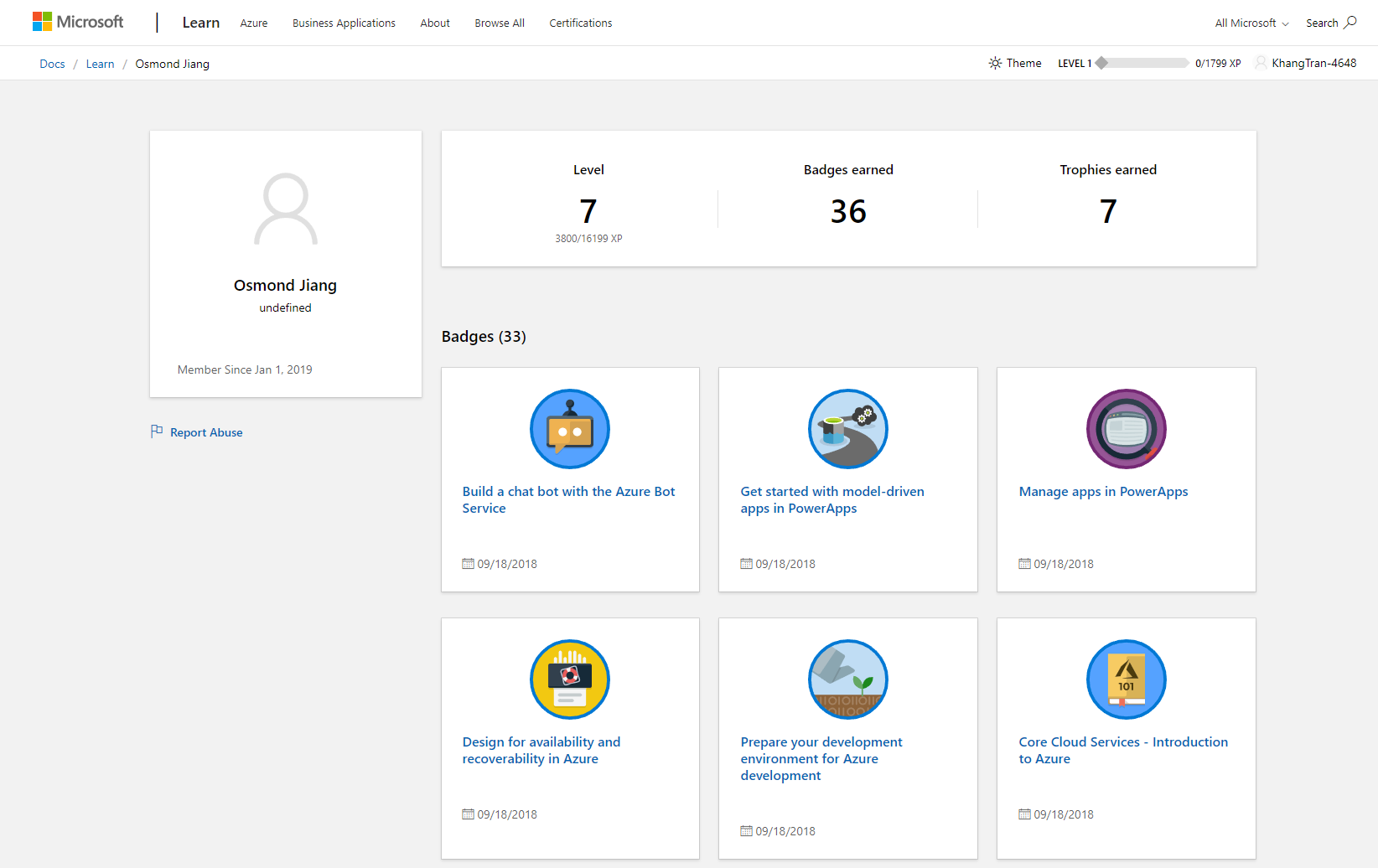
Task: Click 'Member Since Jan 1, 2019' text
Action: pos(245,369)
